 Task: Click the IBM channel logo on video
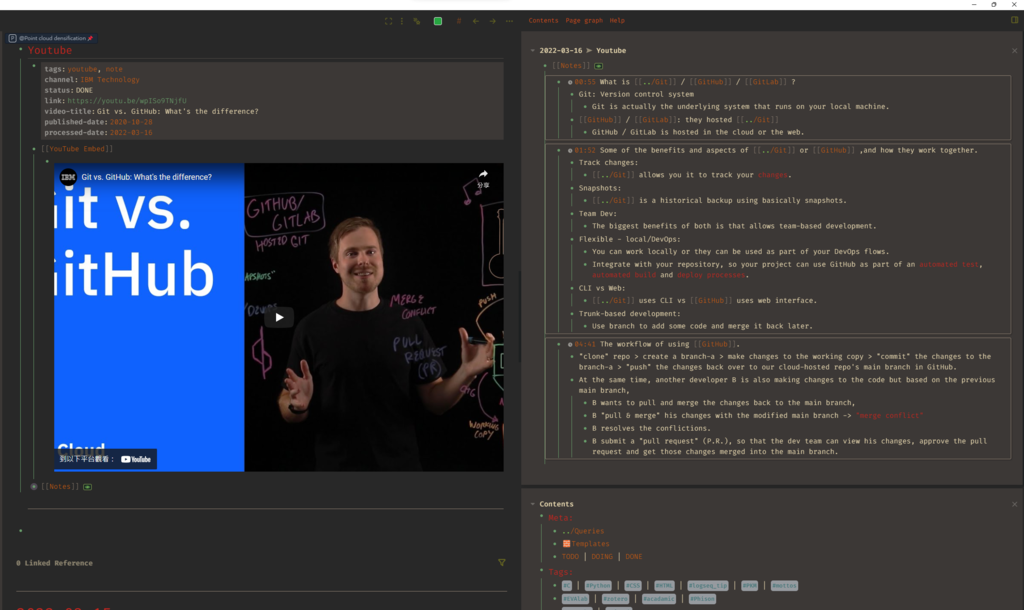pos(68,177)
